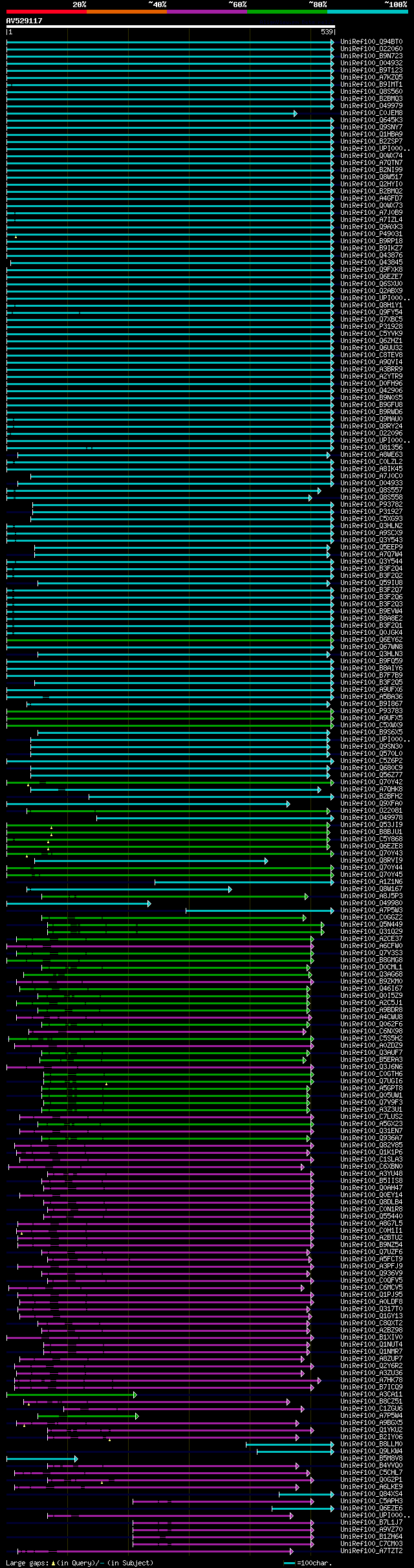
Task: Click the cyan ~100% identity legend segment
Action: [x=367, y=11]
